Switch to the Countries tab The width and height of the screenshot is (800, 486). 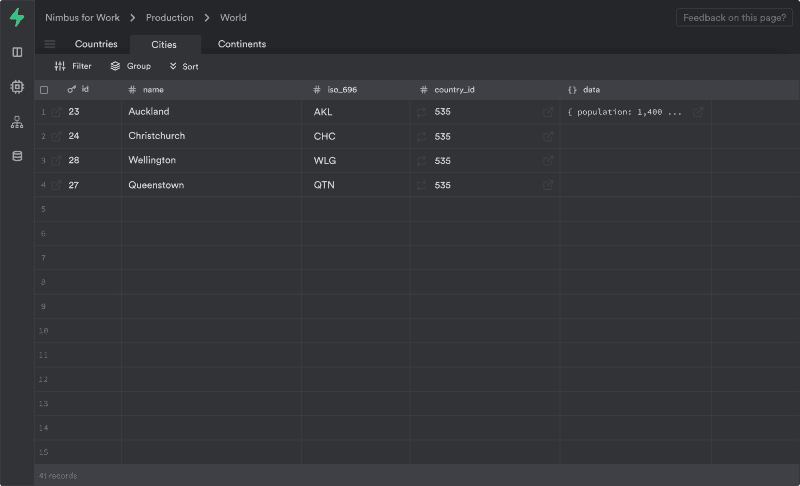(96, 44)
